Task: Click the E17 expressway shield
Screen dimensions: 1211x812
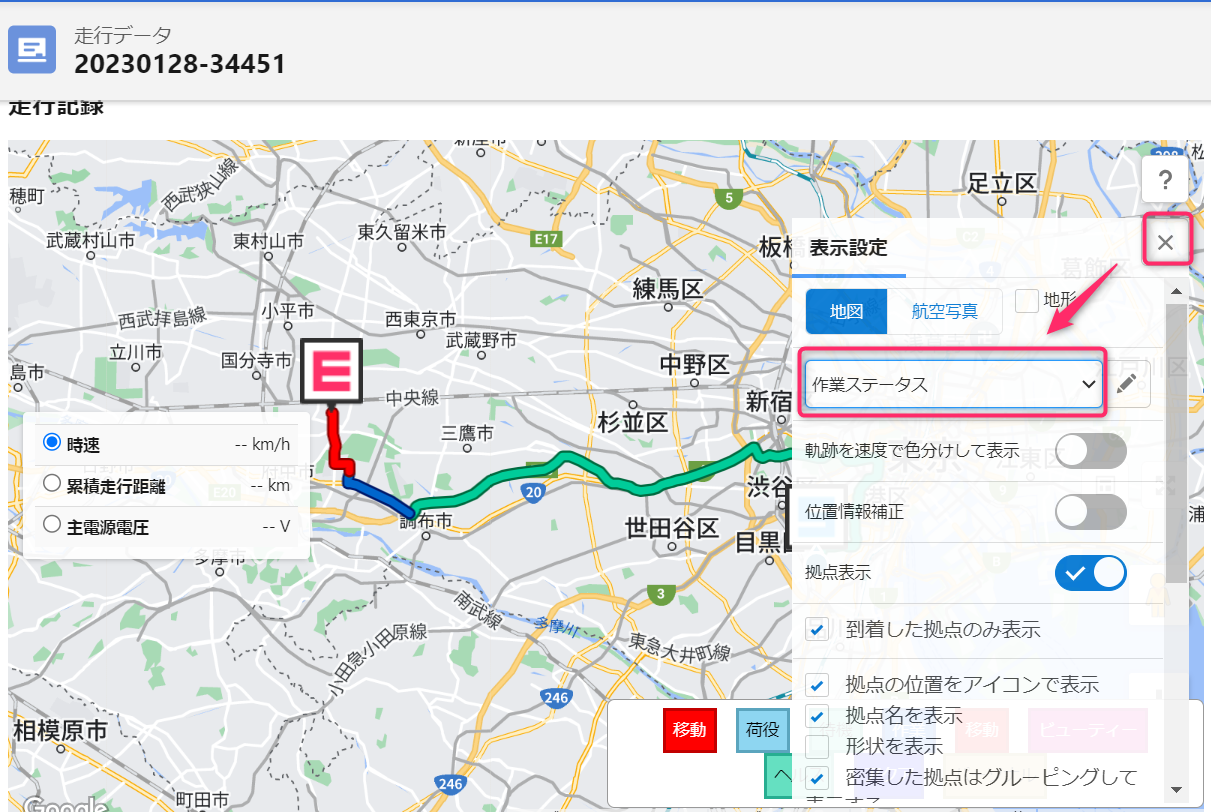Action: click(545, 239)
